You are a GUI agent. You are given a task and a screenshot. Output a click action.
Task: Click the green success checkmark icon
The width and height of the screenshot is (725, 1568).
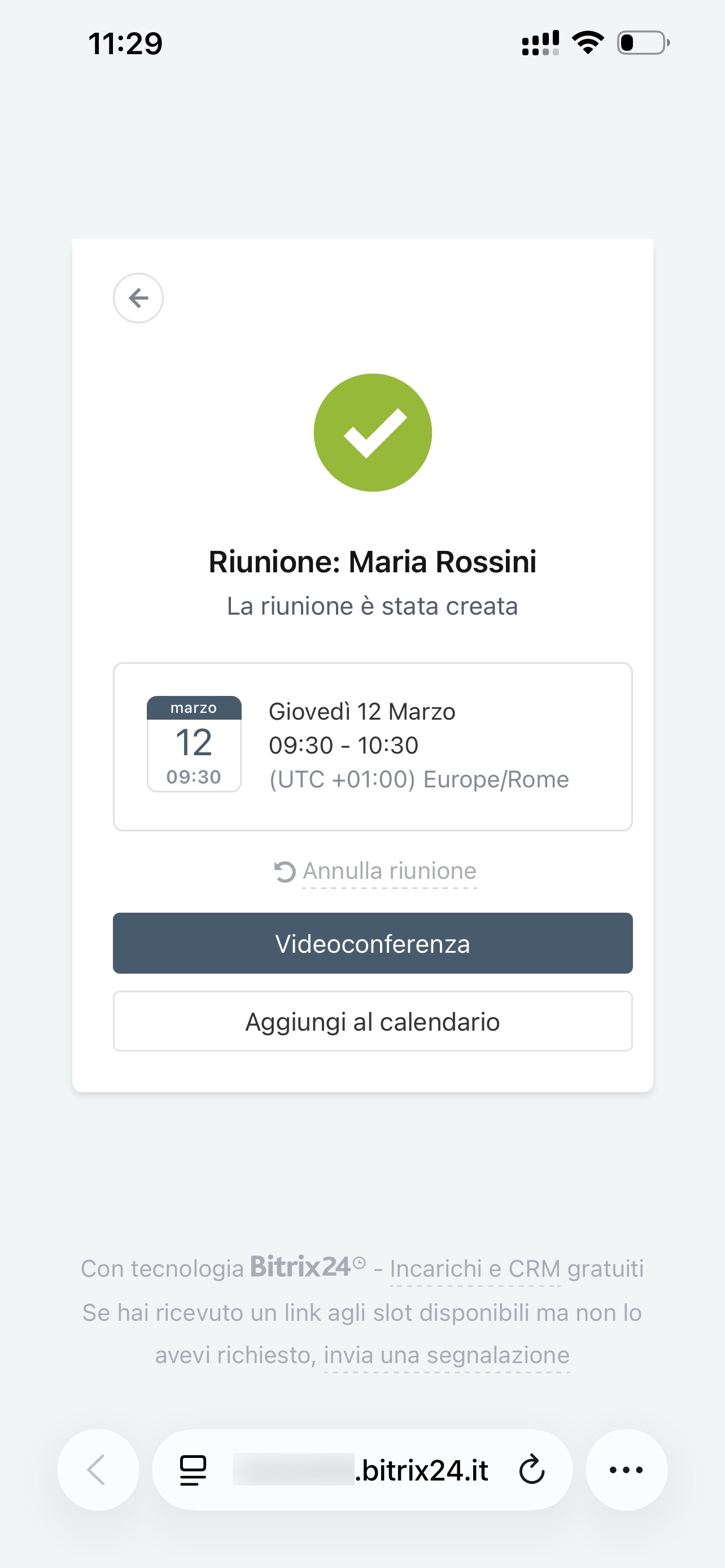[373, 433]
